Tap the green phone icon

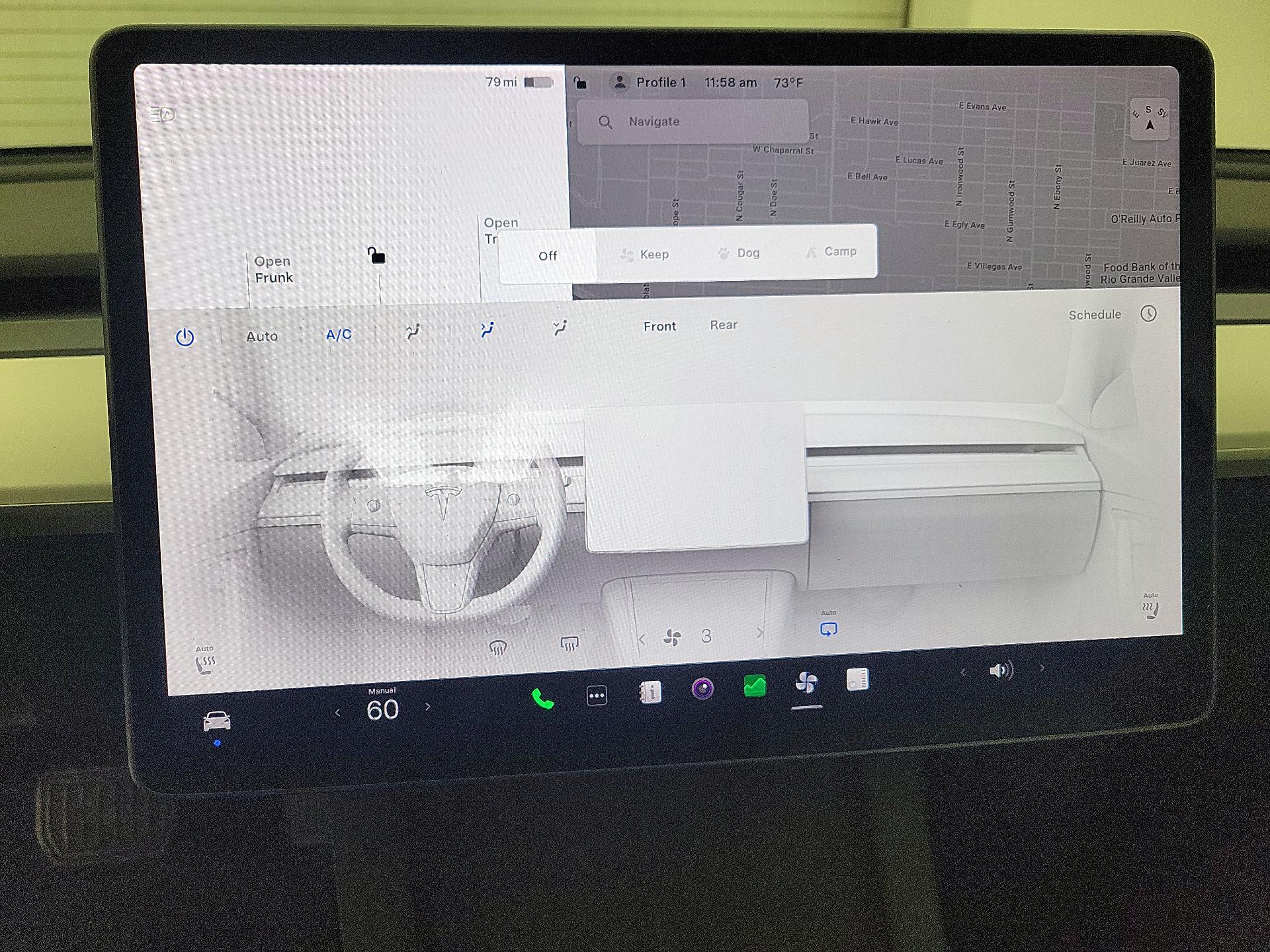[542, 699]
